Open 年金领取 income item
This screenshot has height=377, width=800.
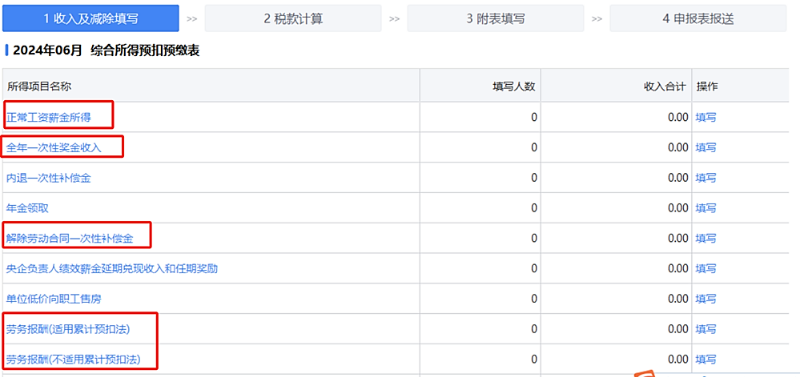point(28,208)
